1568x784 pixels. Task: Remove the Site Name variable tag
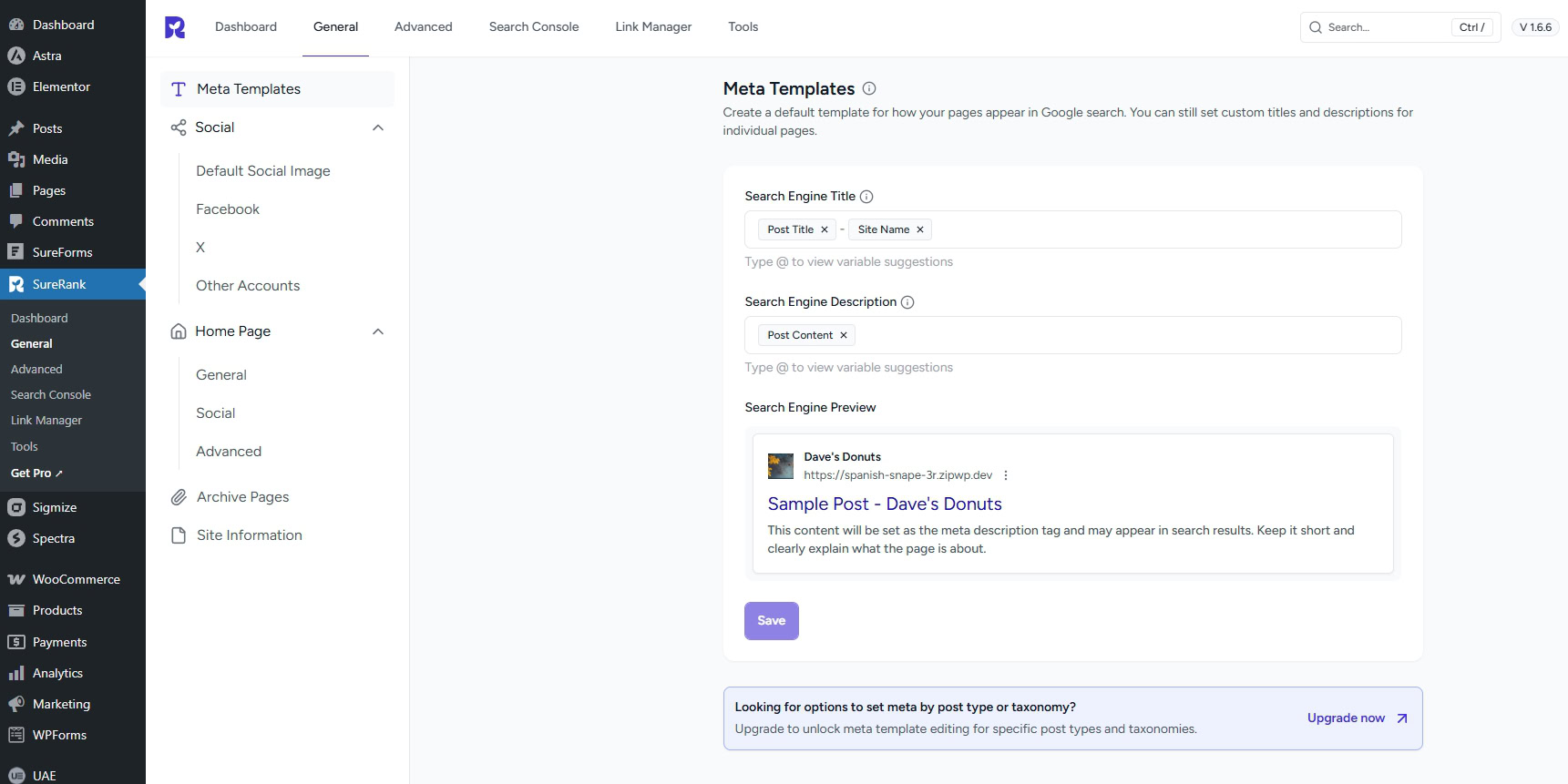(920, 229)
